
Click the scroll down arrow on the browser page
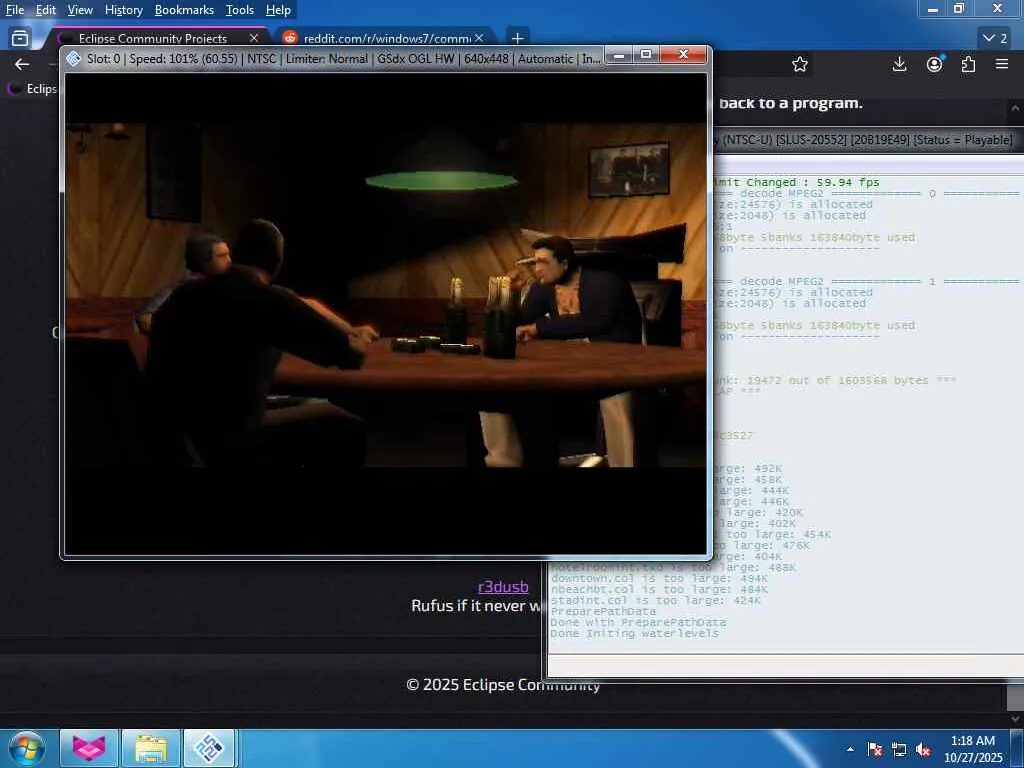pos(1016,720)
